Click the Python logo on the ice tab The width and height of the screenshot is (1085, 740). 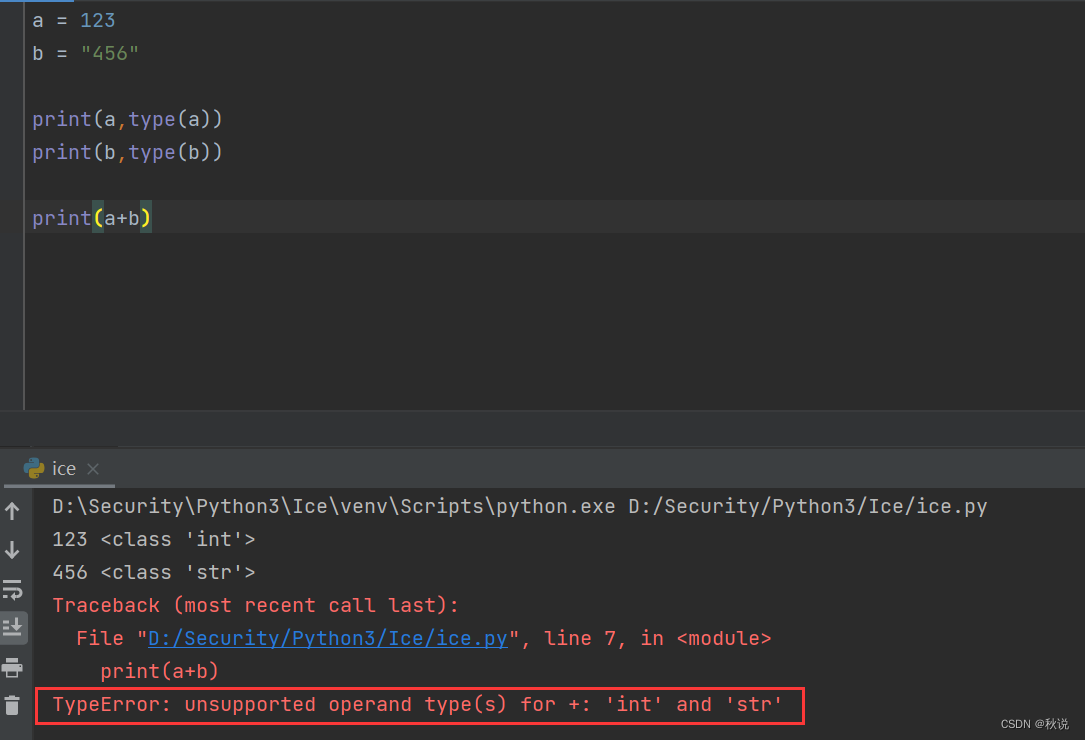pyautogui.click(x=34, y=468)
